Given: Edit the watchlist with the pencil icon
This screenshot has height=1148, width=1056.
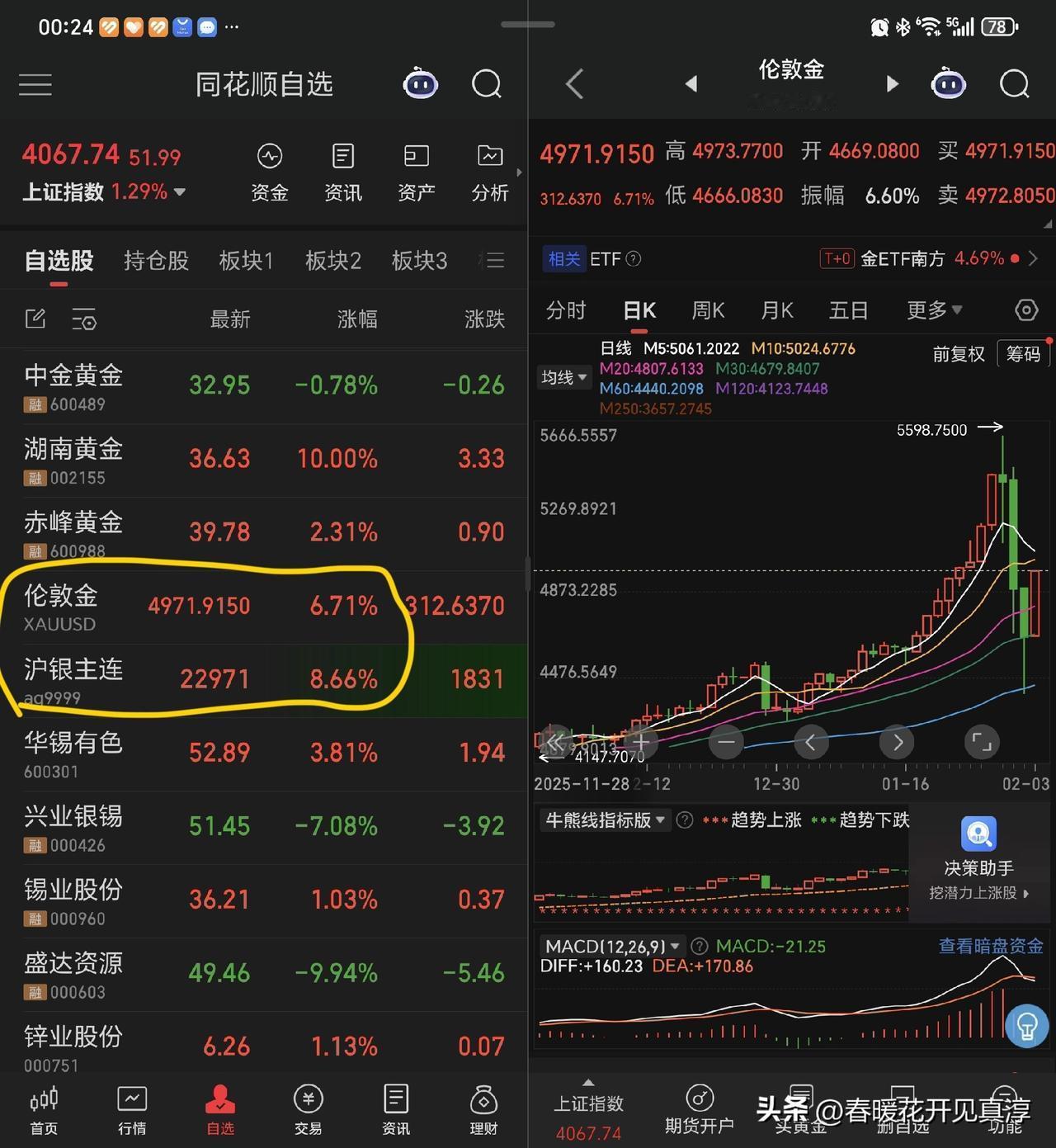Looking at the screenshot, I should tap(35, 319).
